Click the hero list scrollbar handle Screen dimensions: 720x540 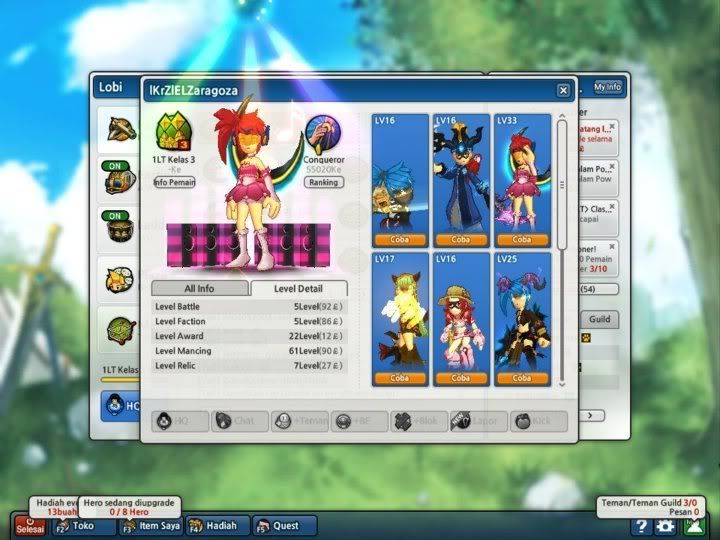click(562, 185)
